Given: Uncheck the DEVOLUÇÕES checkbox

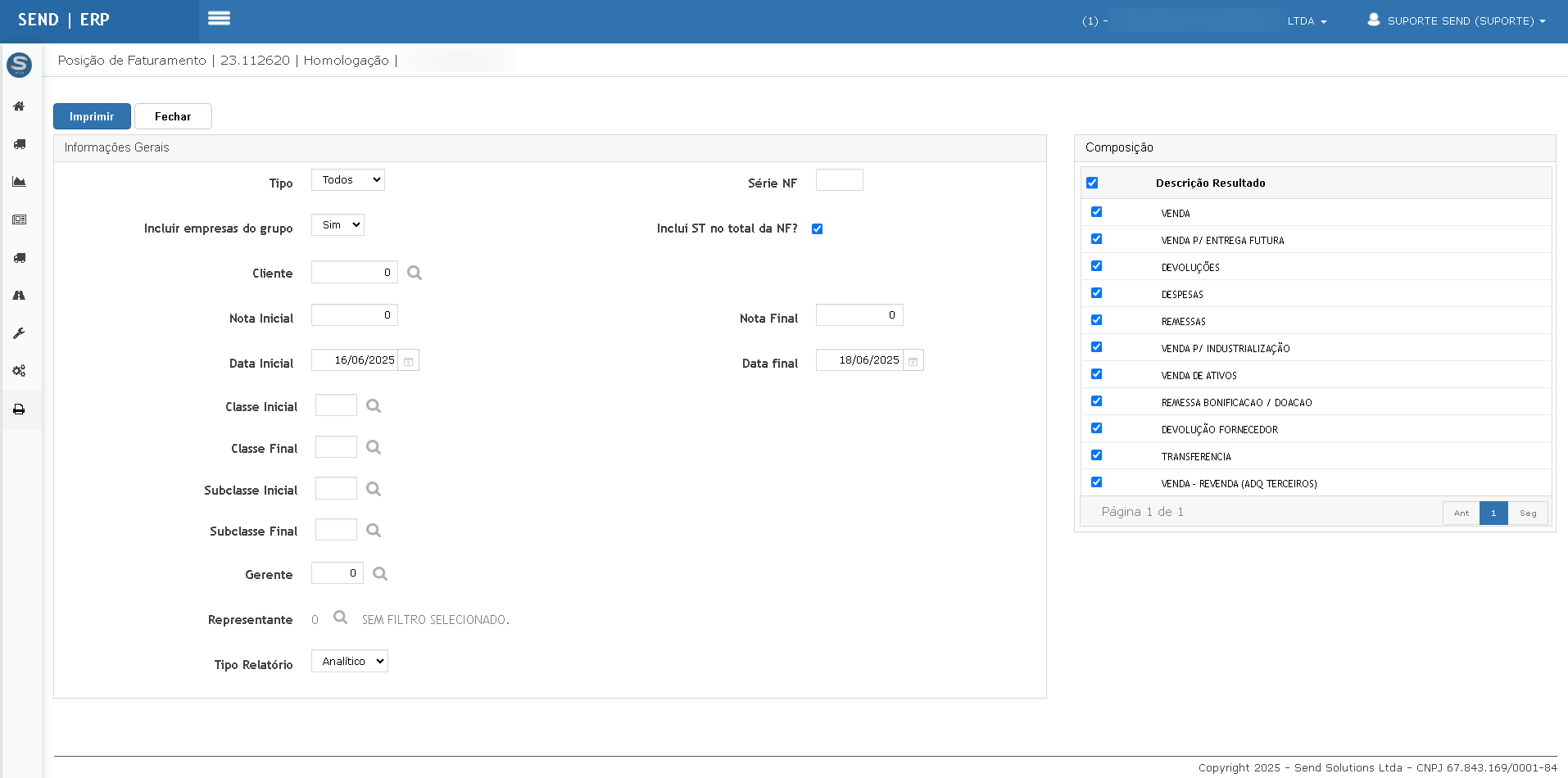Looking at the screenshot, I should point(1096,266).
